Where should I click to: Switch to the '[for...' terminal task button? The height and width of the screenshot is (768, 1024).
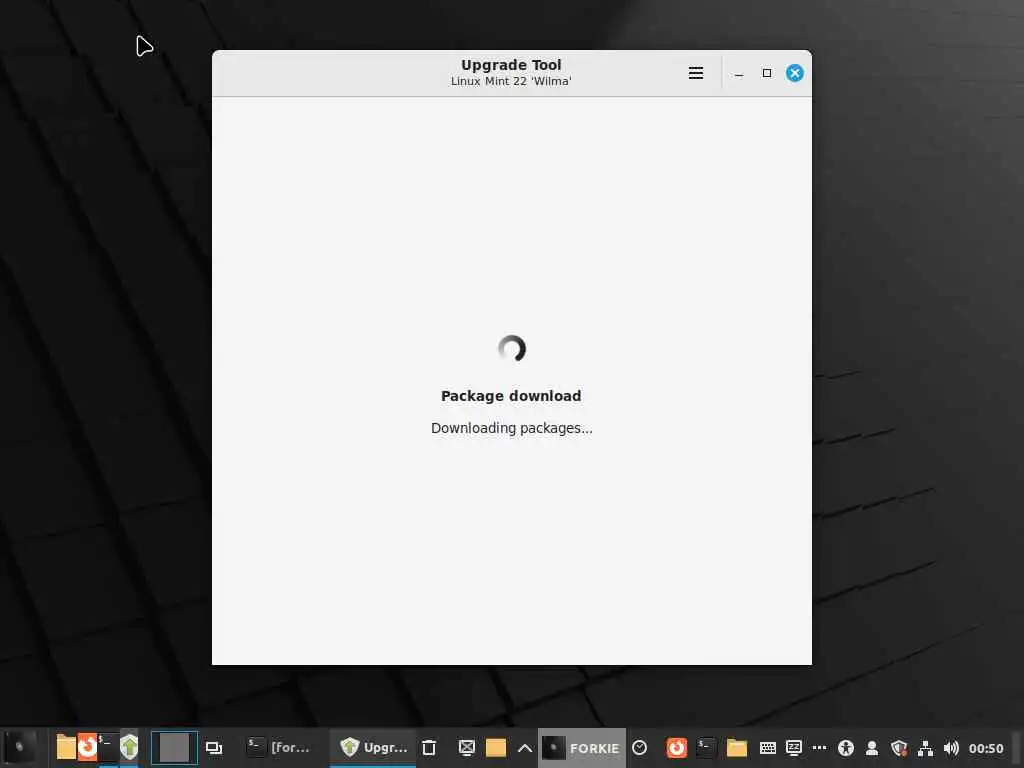279,748
